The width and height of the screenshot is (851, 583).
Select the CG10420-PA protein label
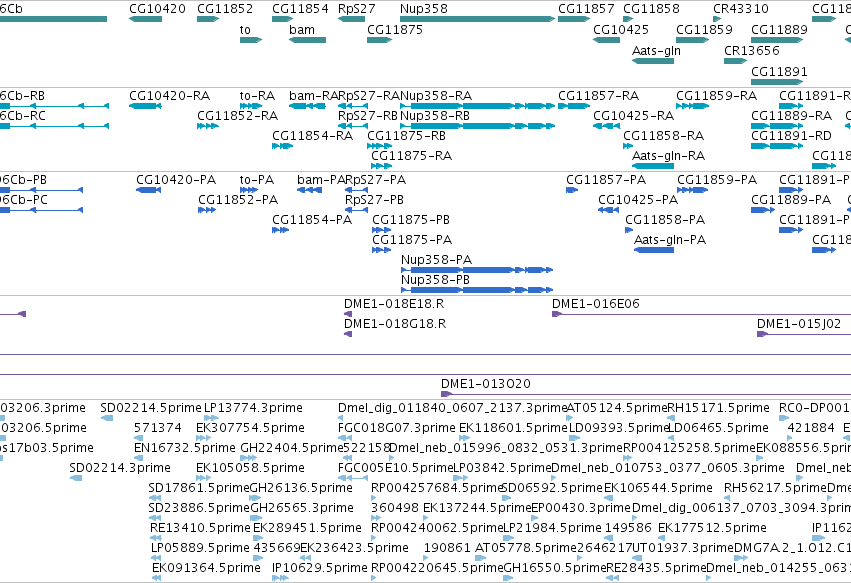click(176, 180)
